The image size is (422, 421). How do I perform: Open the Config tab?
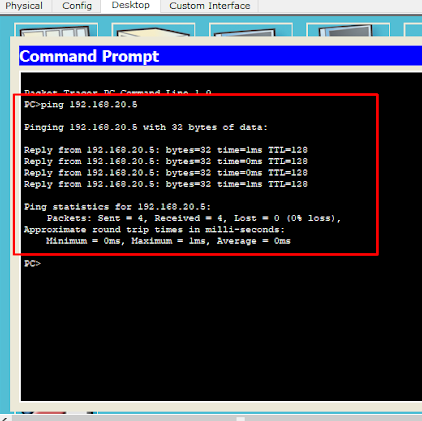[x=77, y=6]
